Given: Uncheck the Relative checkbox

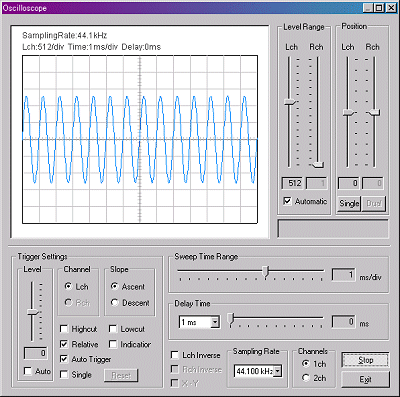Looking at the screenshot, I should point(64,344).
